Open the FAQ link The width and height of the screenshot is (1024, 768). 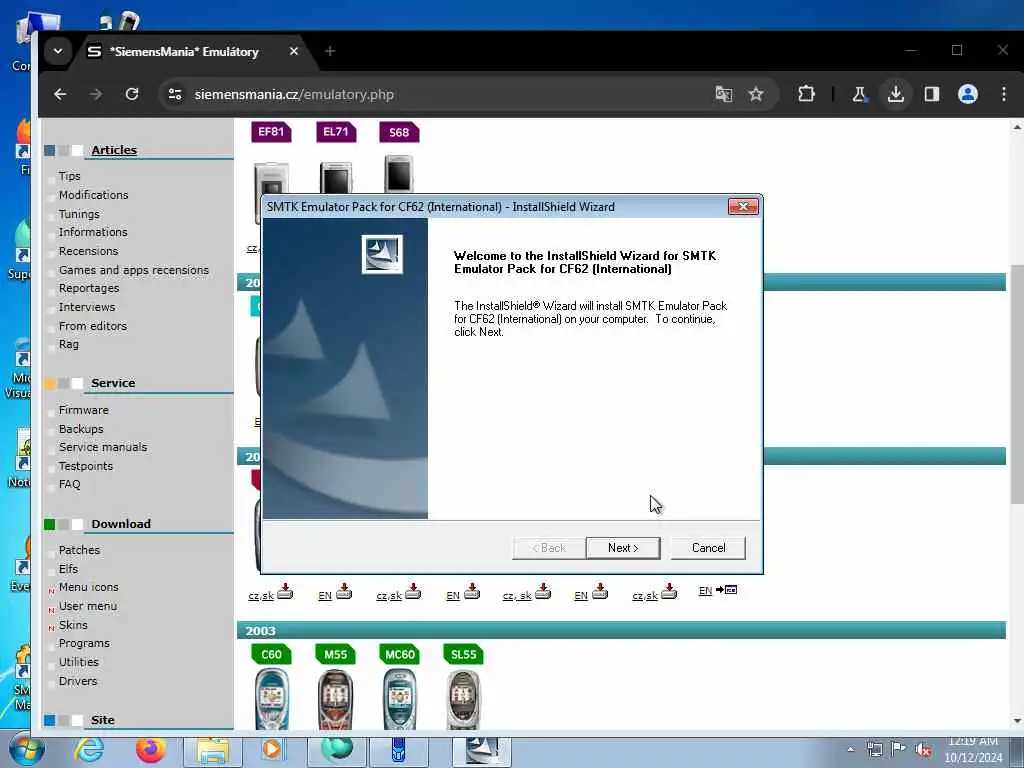point(69,485)
